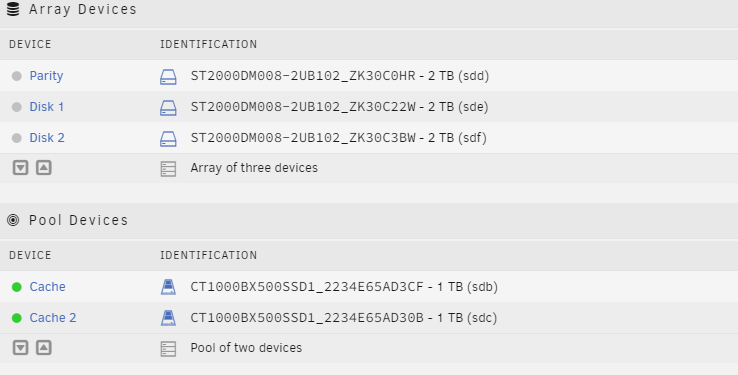Click the array devices down-arrow button
Viewport: 738px width, 375px height.
pyautogui.click(x=20, y=168)
